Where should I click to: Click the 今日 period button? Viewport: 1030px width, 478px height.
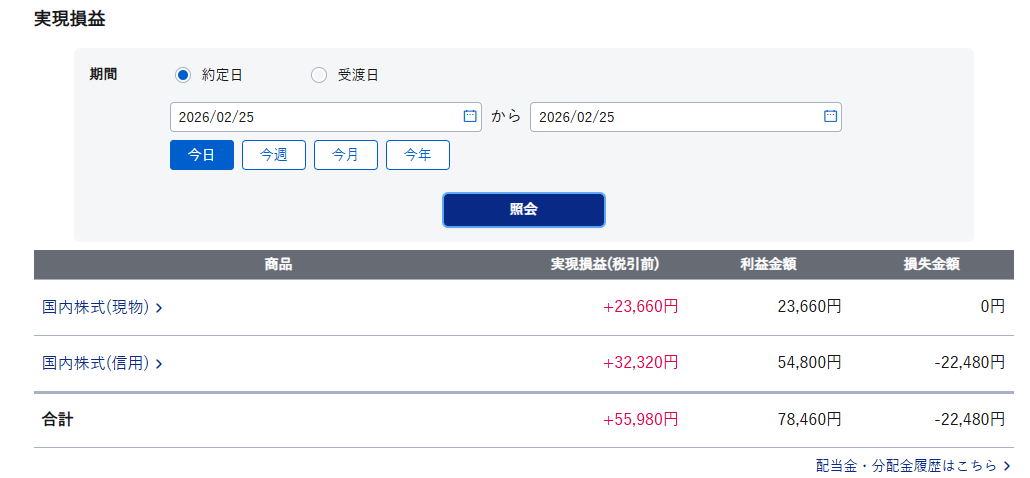[x=202, y=155]
